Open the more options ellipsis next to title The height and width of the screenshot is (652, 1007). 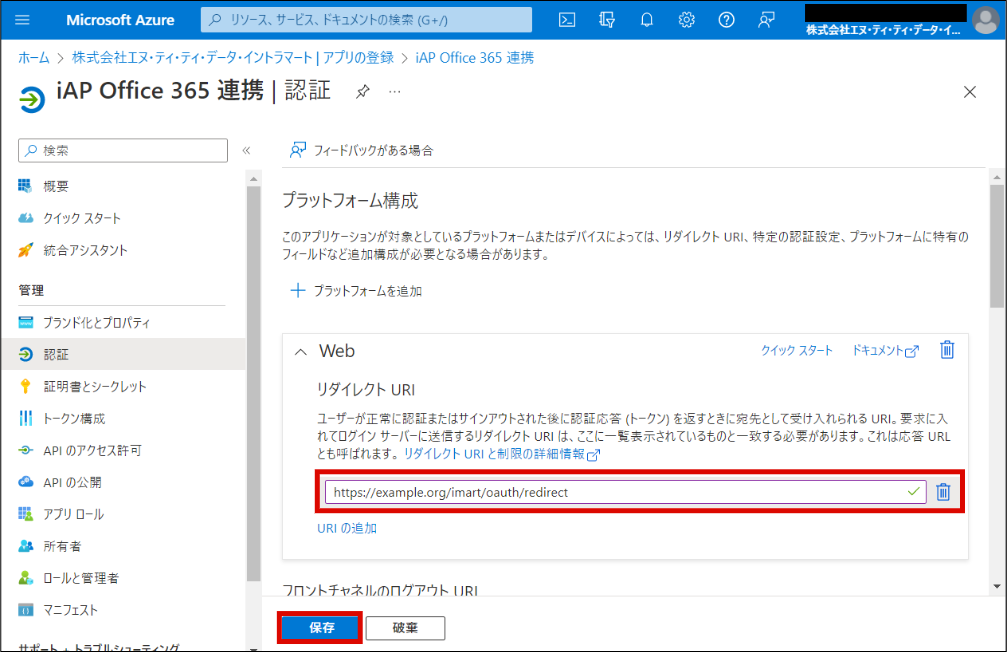pos(395,91)
